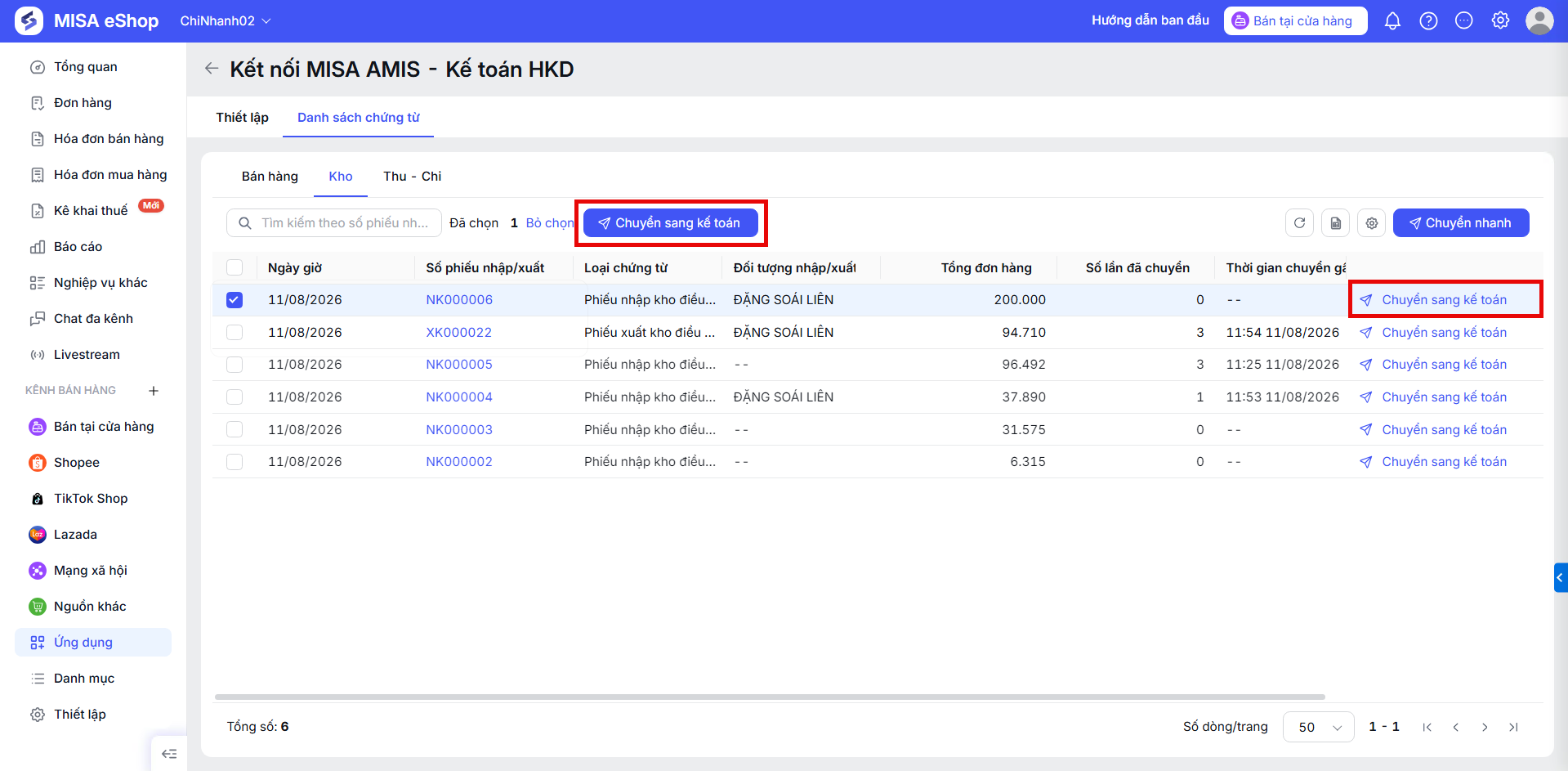Open table column settings gear
Screen dimensions: 1568x771
tap(1371, 222)
